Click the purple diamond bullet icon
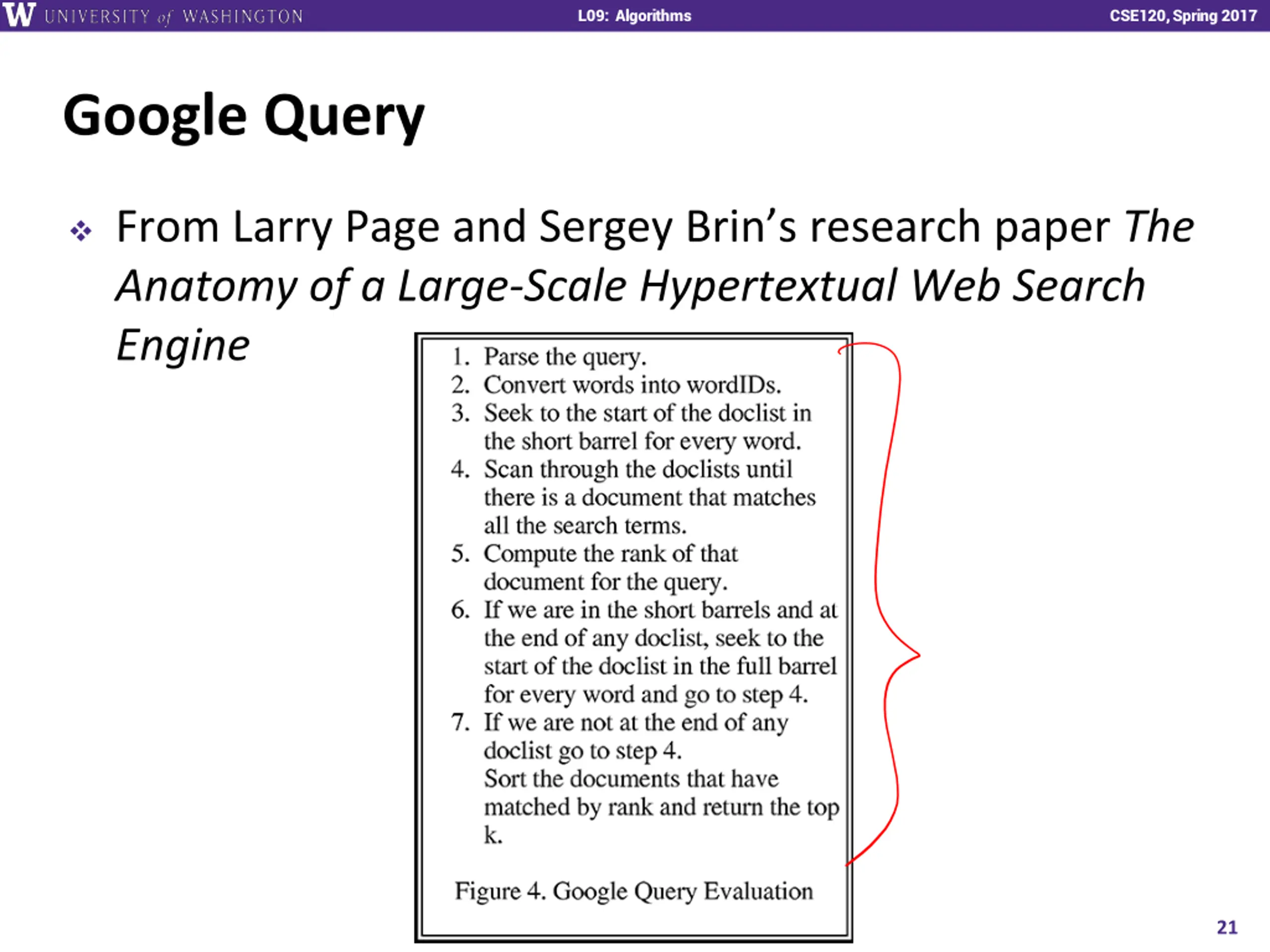Image resolution: width=1270 pixels, height=952 pixels. click(81, 231)
